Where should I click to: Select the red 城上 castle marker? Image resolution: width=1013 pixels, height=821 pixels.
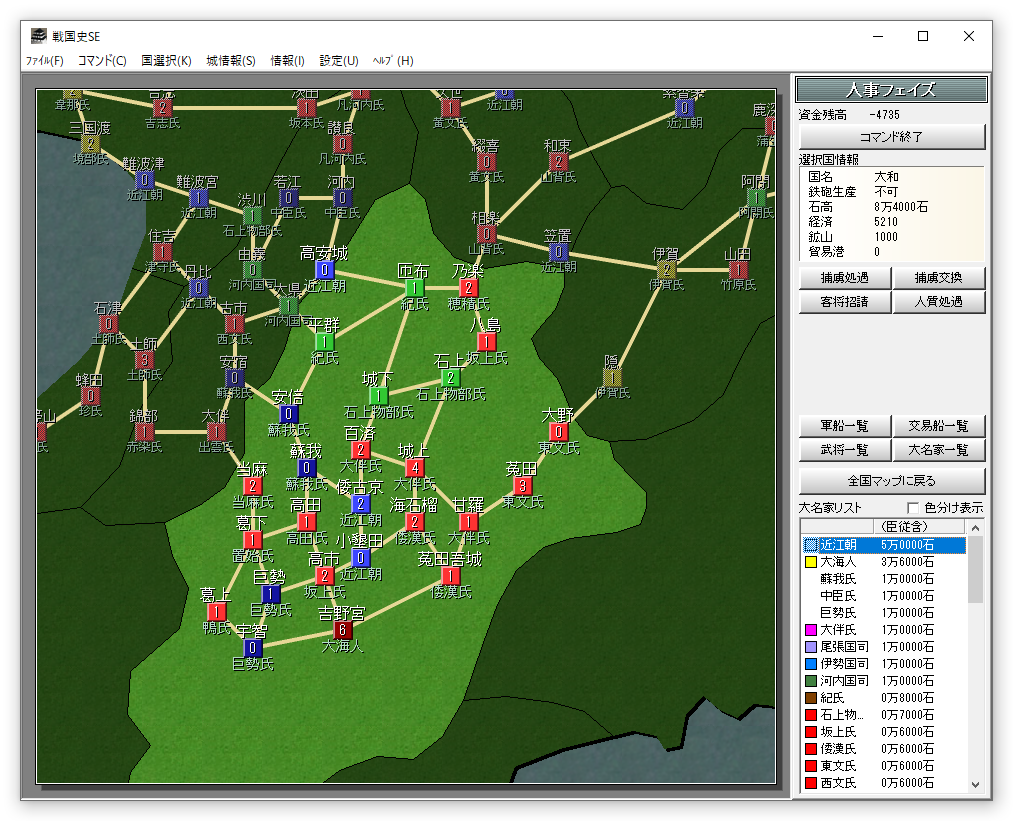[415, 467]
